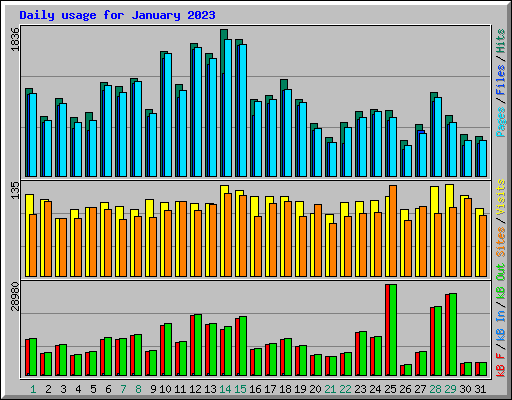The image size is (512, 400).
Task: Select weekend day label 15
Action: (240, 389)
